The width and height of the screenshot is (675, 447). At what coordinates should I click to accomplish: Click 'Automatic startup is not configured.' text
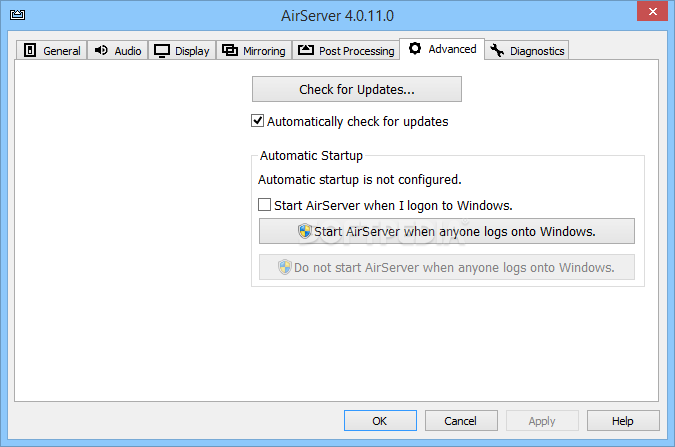(359, 179)
